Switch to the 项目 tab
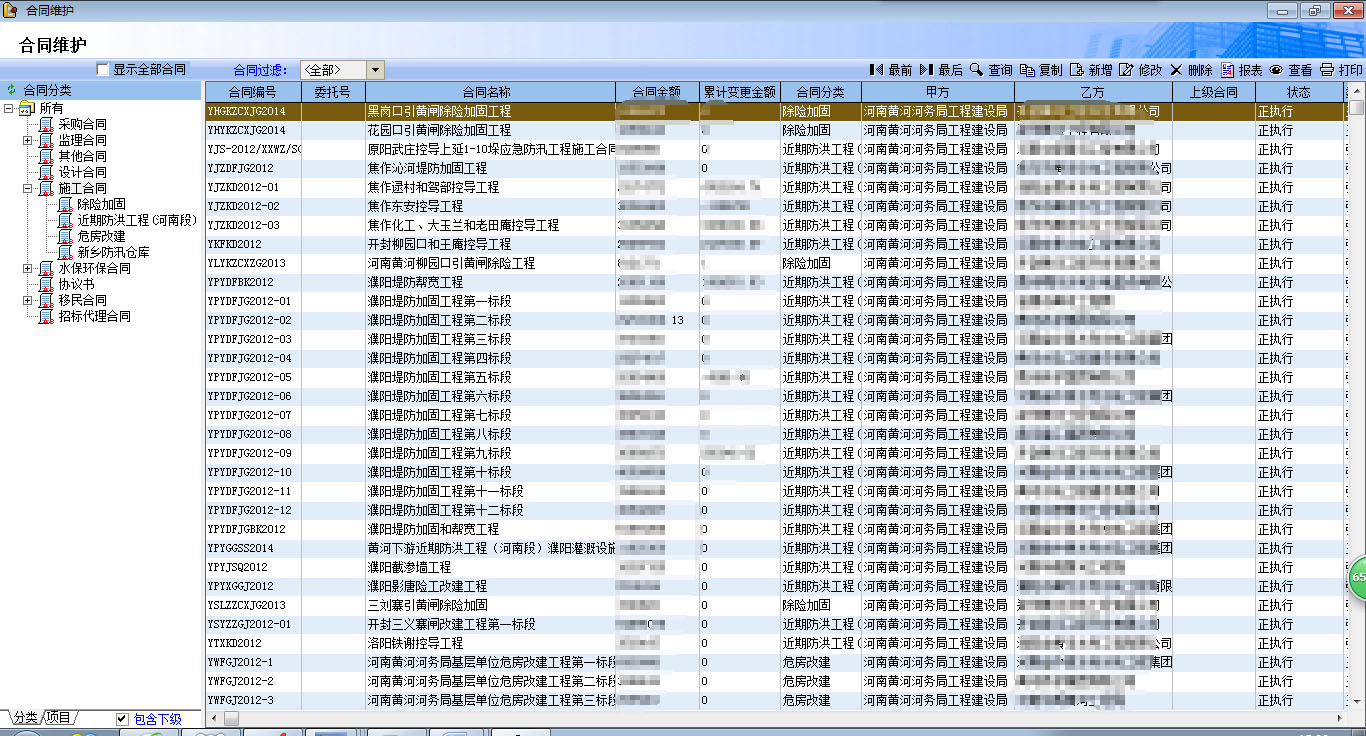The image size is (1366, 736). (x=60, y=718)
